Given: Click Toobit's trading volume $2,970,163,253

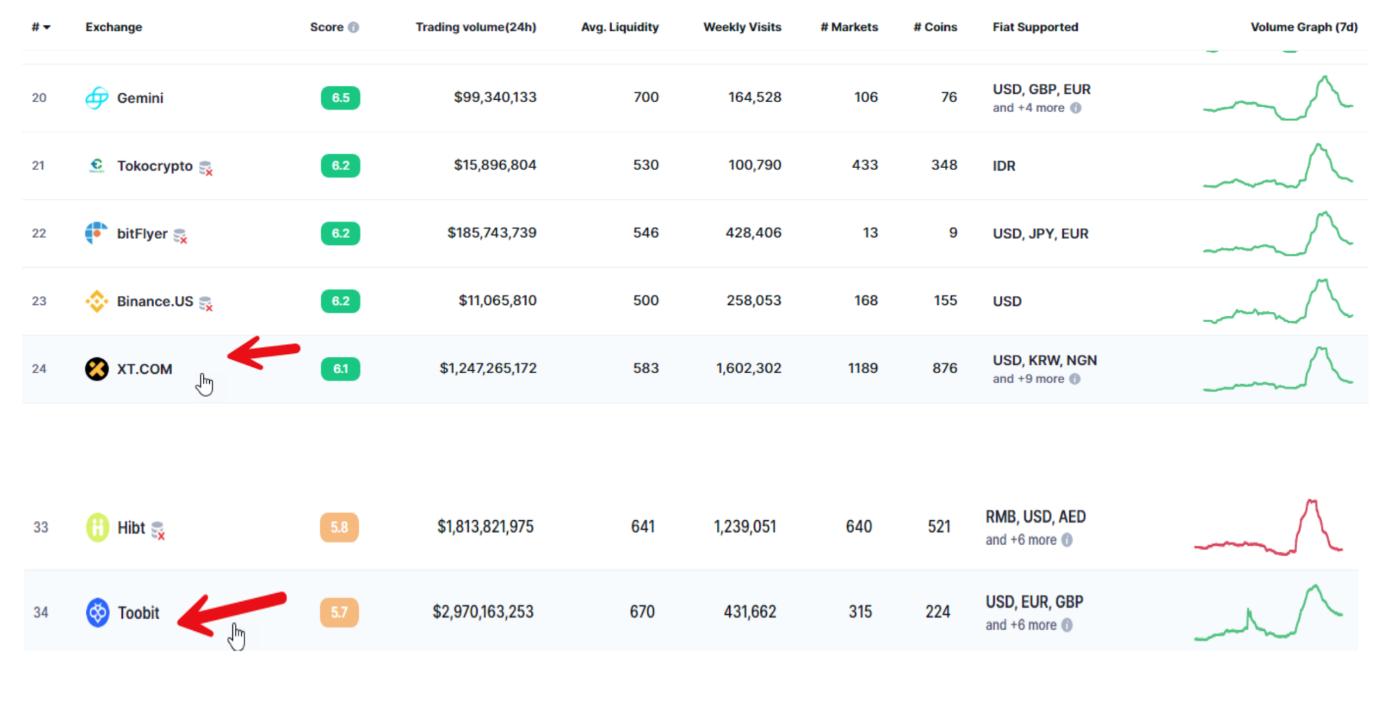Looking at the screenshot, I should (483, 612).
